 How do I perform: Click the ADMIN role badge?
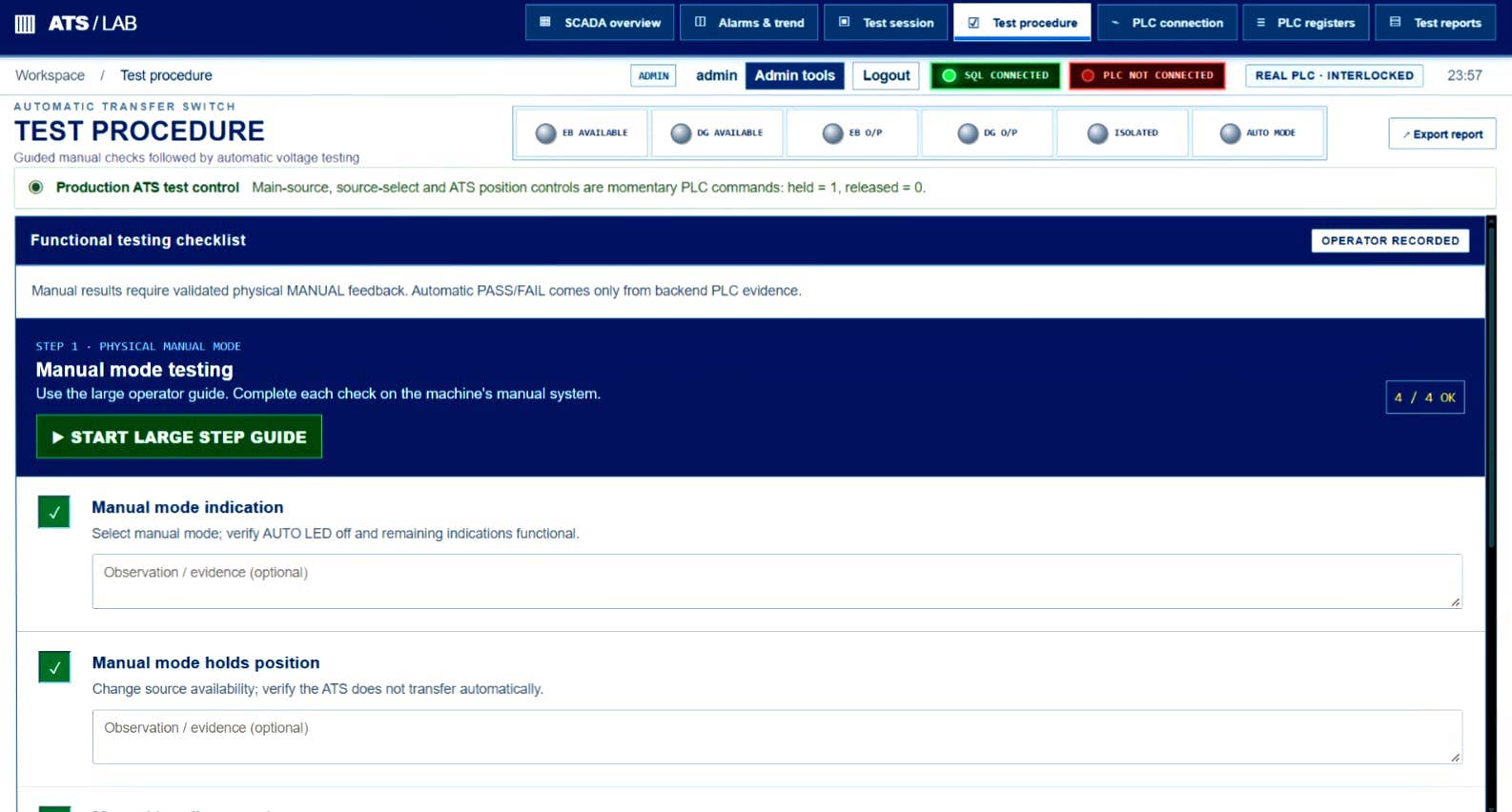[x=653, y=75]
